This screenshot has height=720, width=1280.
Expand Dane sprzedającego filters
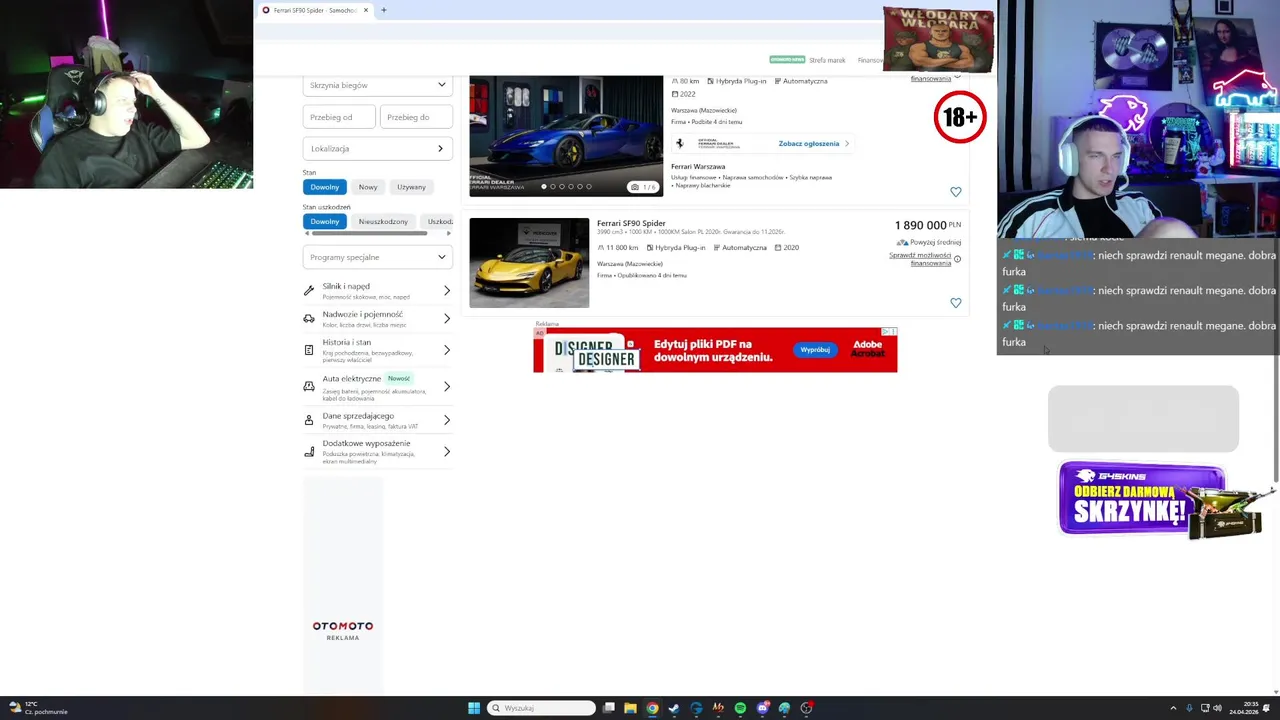click(x=447, y=420)
